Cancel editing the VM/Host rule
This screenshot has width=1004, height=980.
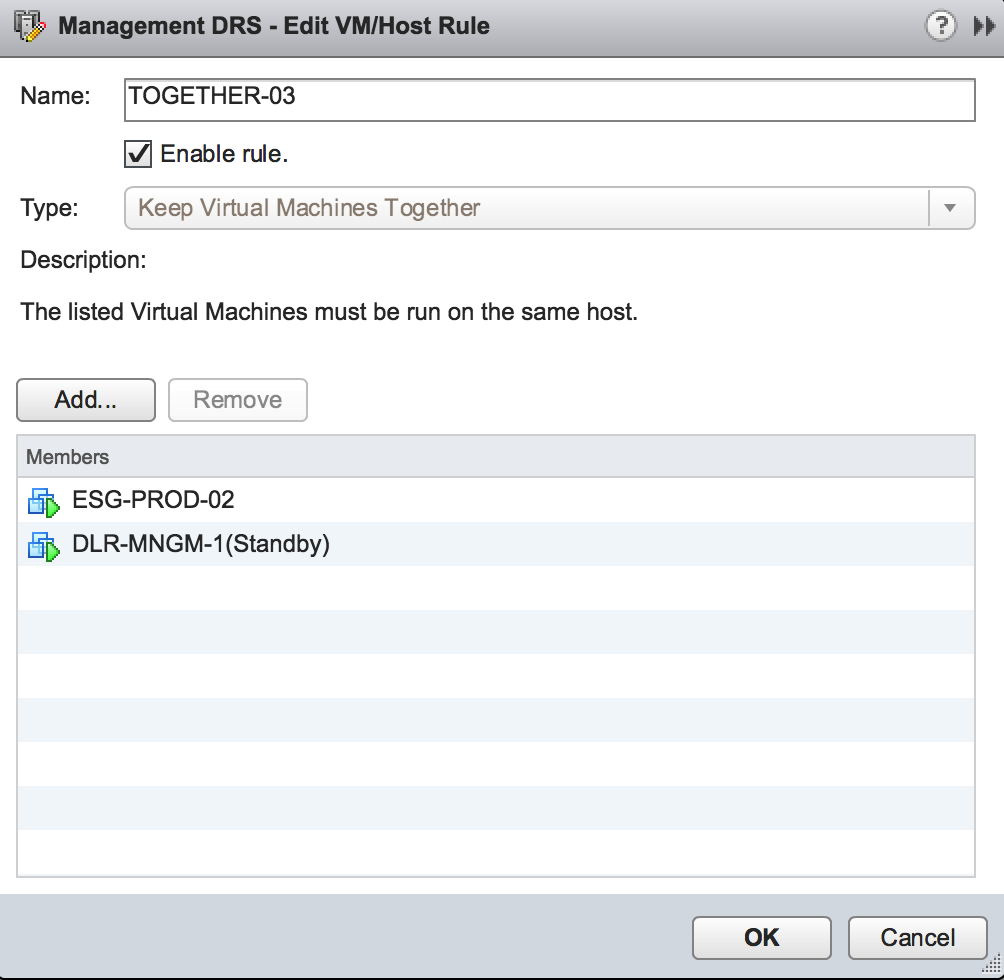click(917, 937)
